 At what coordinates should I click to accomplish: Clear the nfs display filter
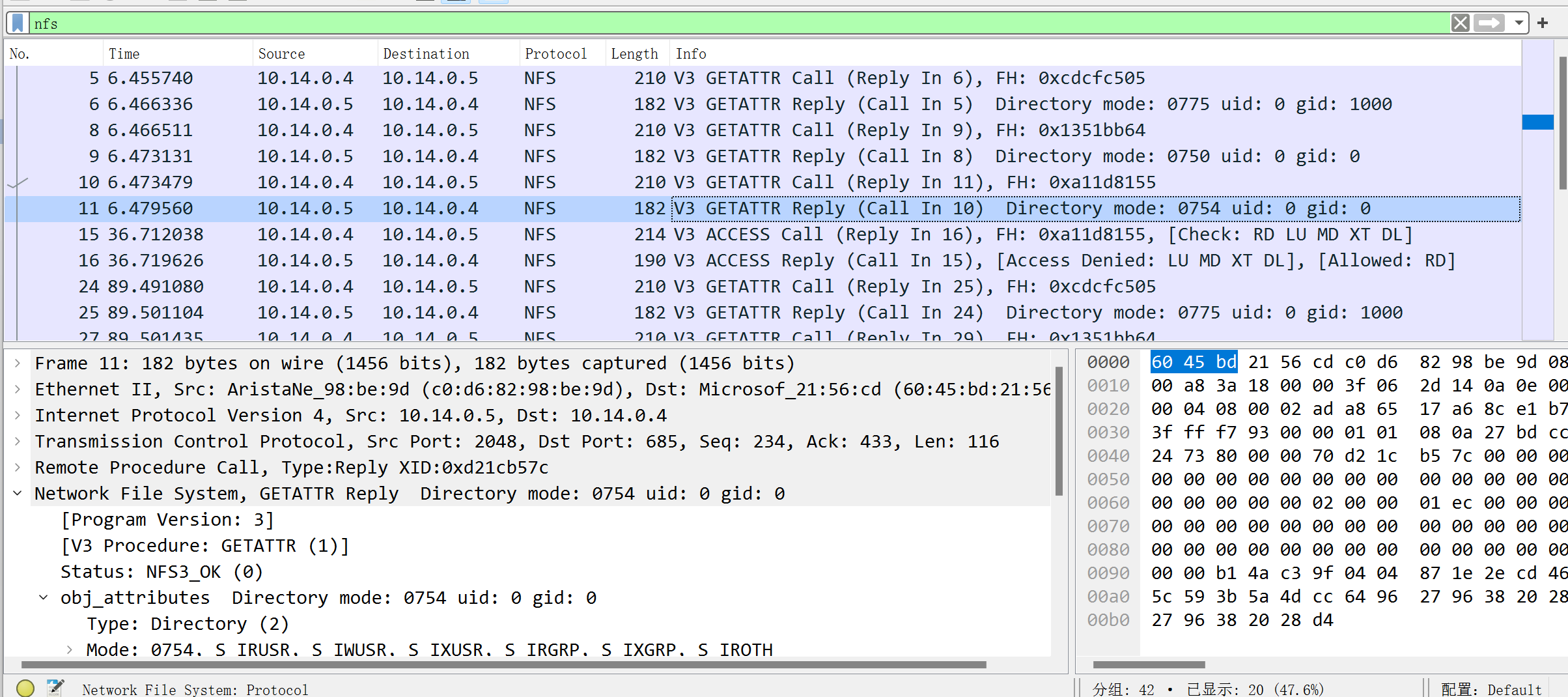pos(1461,23)
